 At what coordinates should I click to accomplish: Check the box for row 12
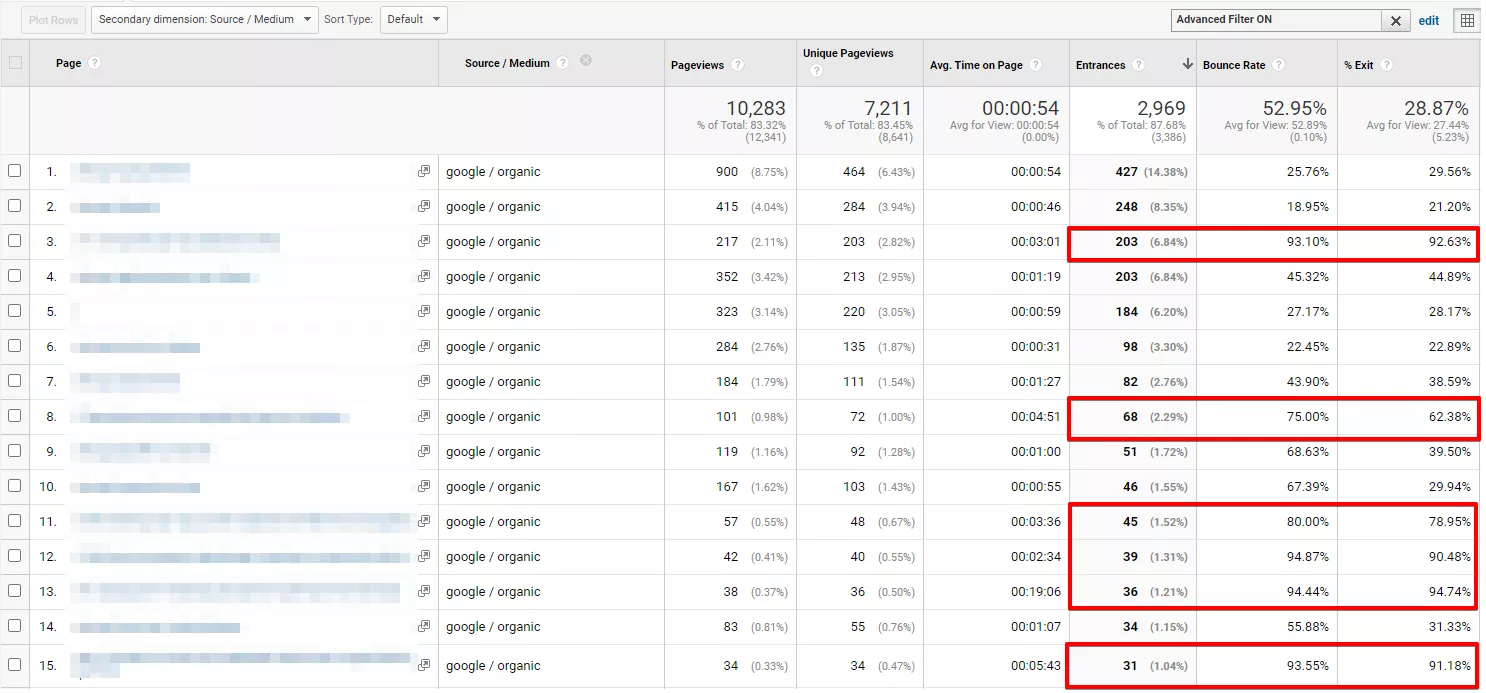[15, 556]
